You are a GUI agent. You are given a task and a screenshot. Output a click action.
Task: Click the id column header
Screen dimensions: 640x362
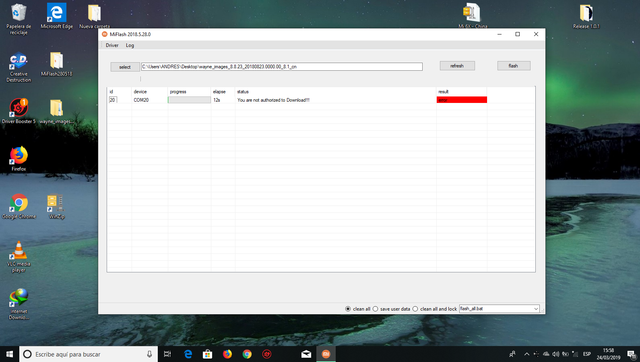111,92
